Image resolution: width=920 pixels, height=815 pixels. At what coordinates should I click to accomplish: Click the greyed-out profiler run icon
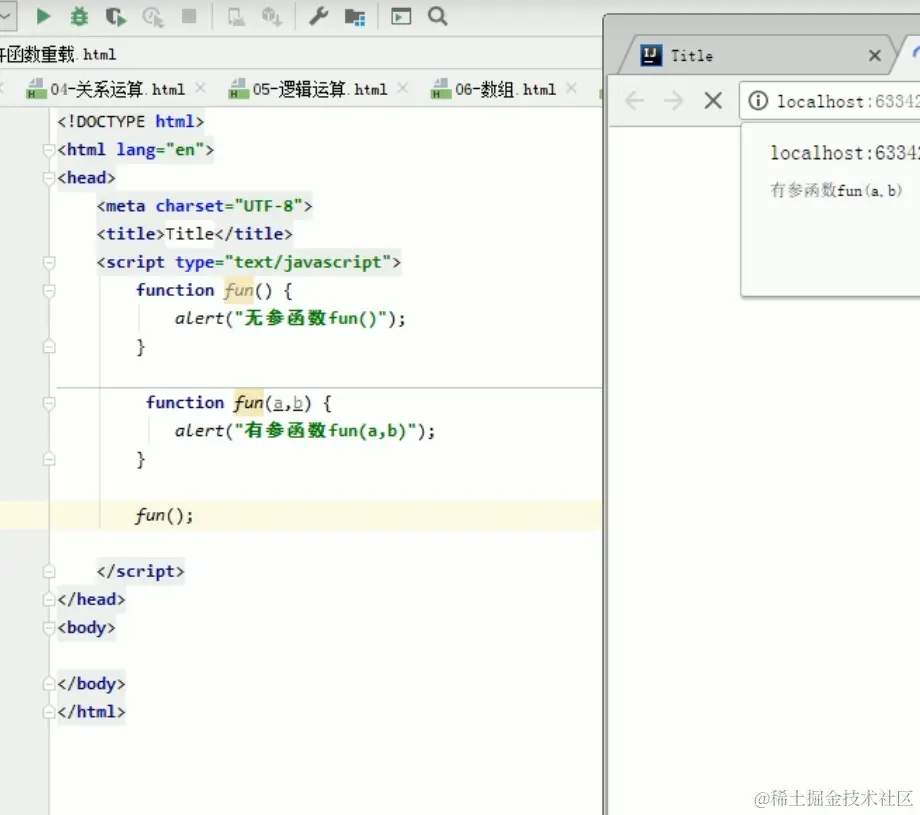pos(153,17)
